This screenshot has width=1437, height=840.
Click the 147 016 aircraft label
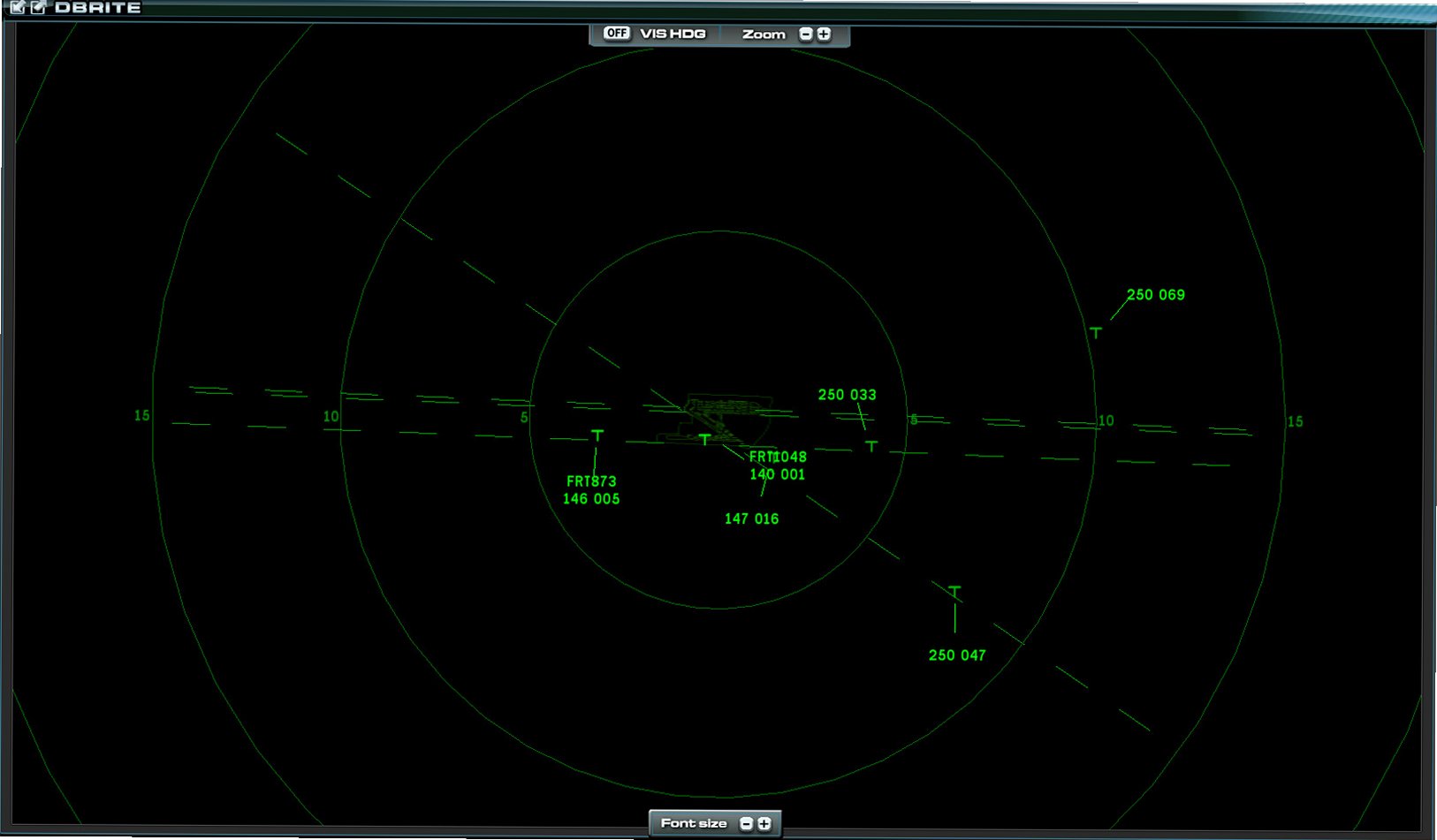pos(752,519)
